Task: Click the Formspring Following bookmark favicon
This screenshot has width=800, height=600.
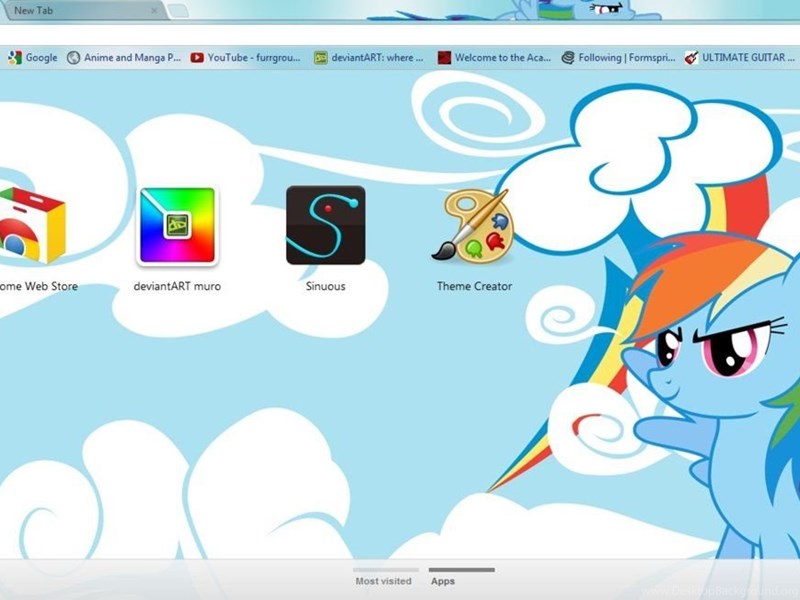Action: [568, 58]
